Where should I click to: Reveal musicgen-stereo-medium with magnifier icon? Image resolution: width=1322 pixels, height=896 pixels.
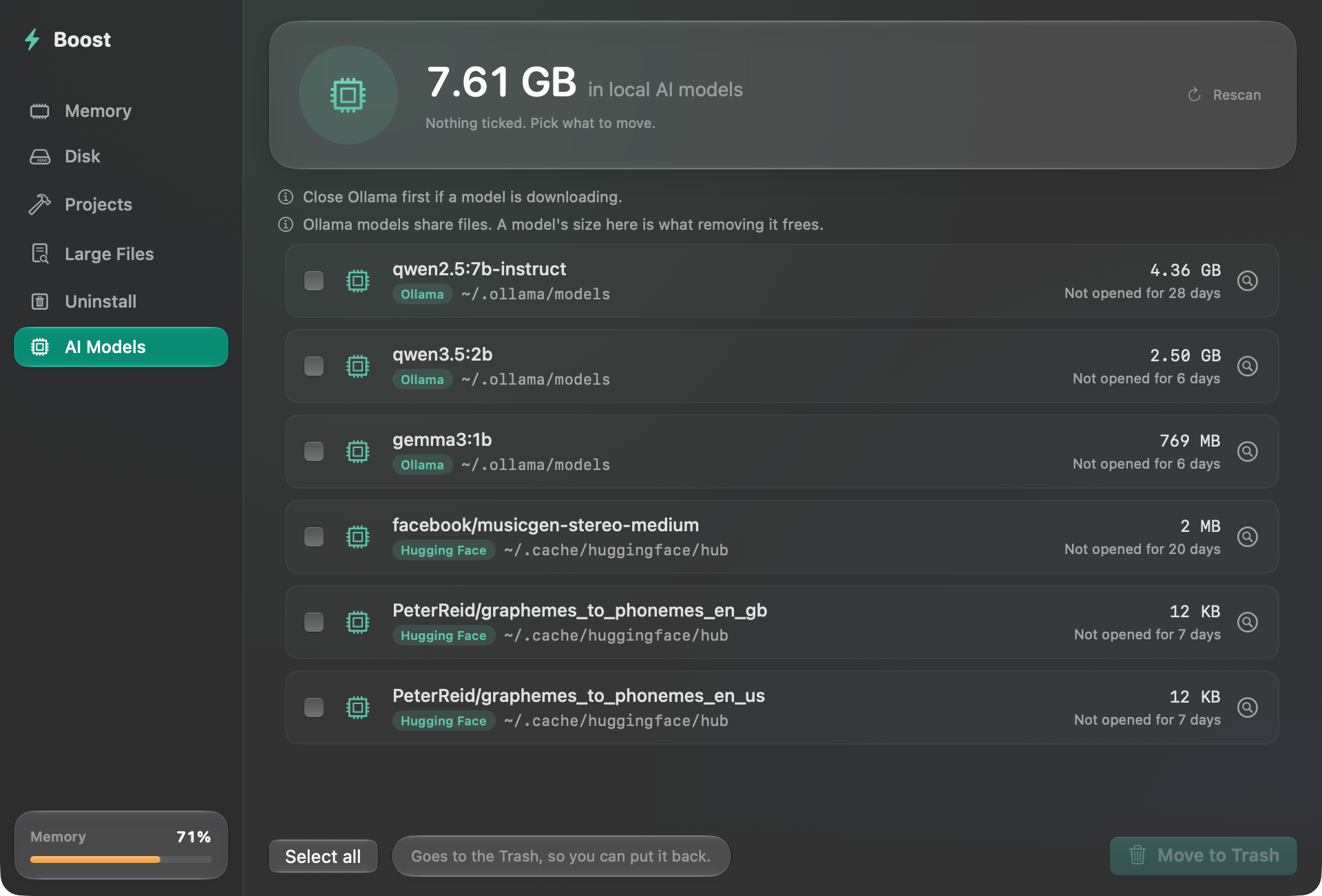coord(1248,537)
